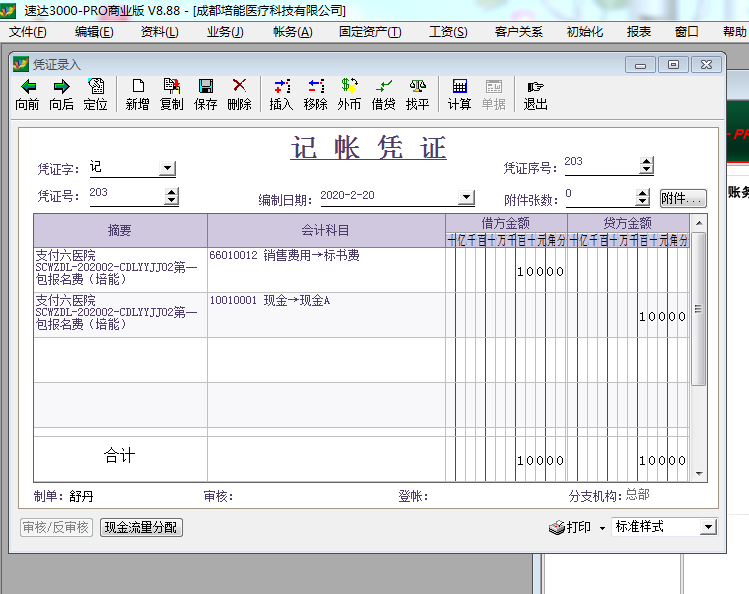Click the 向后 (next voucher) arrow icon

[62, 86]
